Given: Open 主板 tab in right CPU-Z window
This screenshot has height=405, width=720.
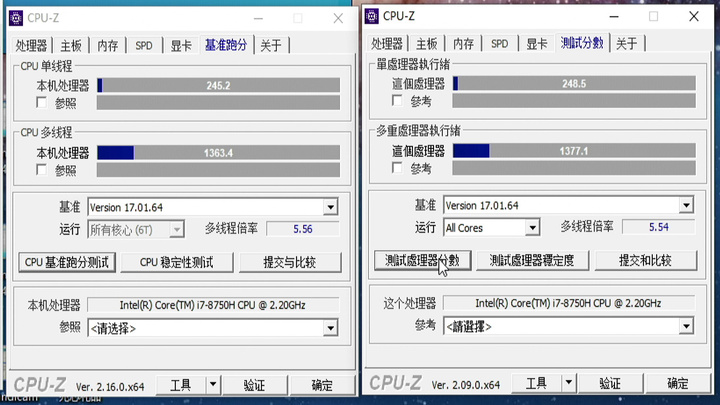Looking at the screenshot, I should tap(427, 44).
